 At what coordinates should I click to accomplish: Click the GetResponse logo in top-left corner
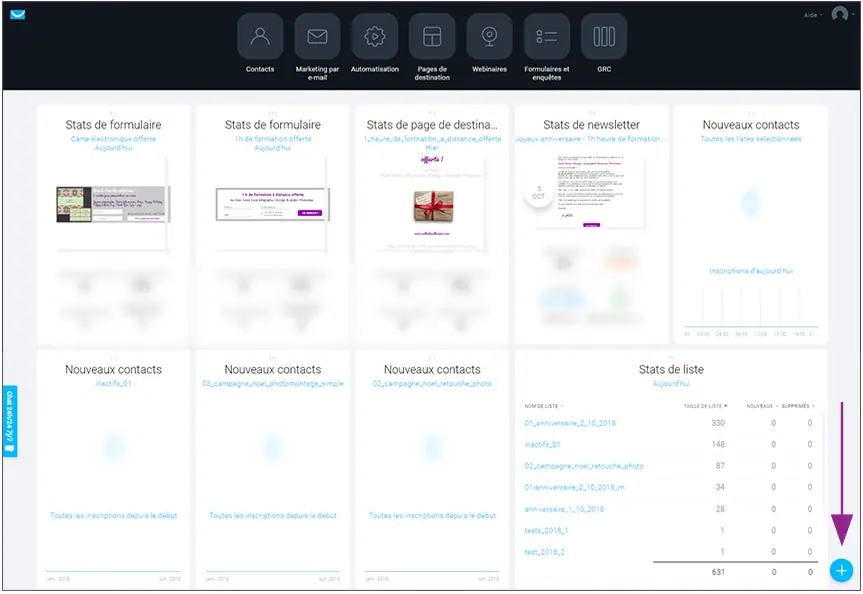click(18, 14)
